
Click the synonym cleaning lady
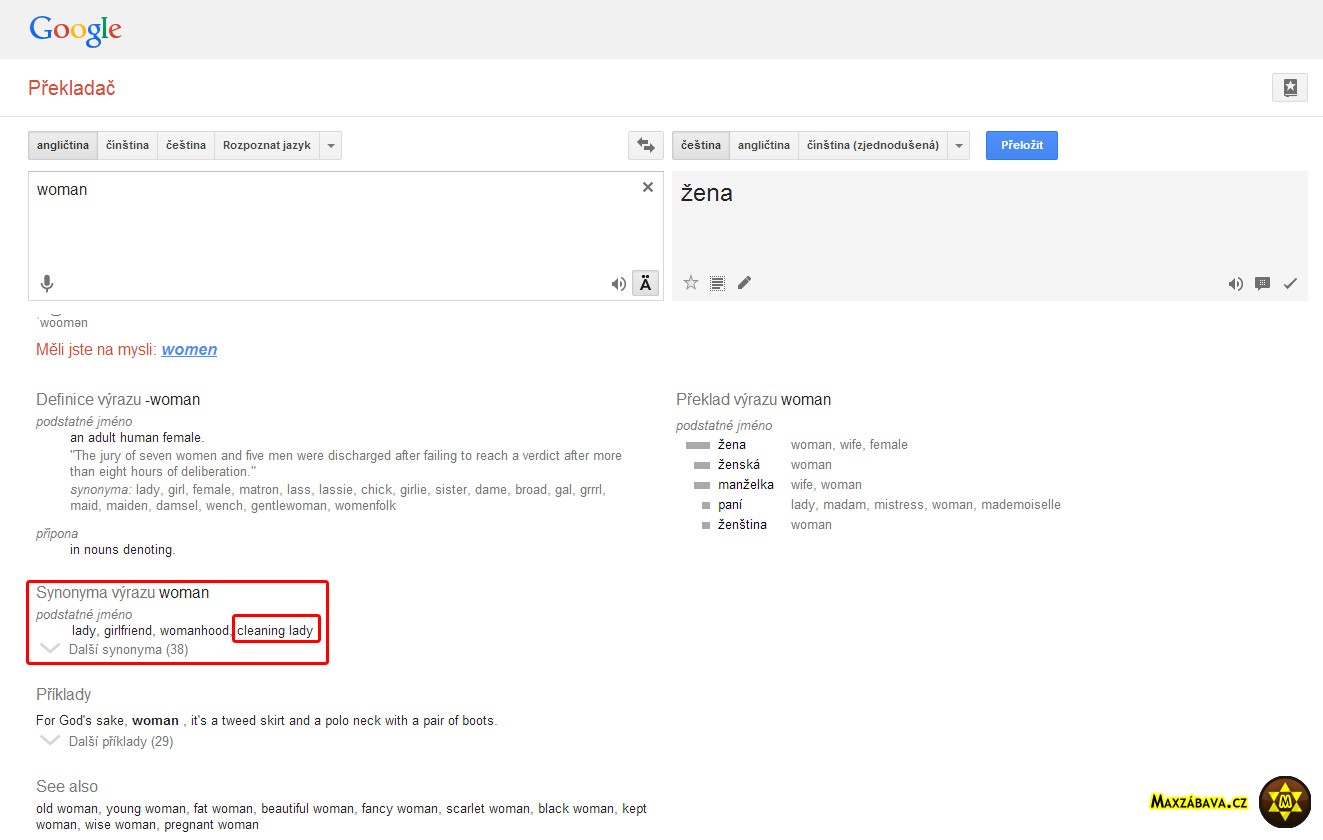point(275,630)
